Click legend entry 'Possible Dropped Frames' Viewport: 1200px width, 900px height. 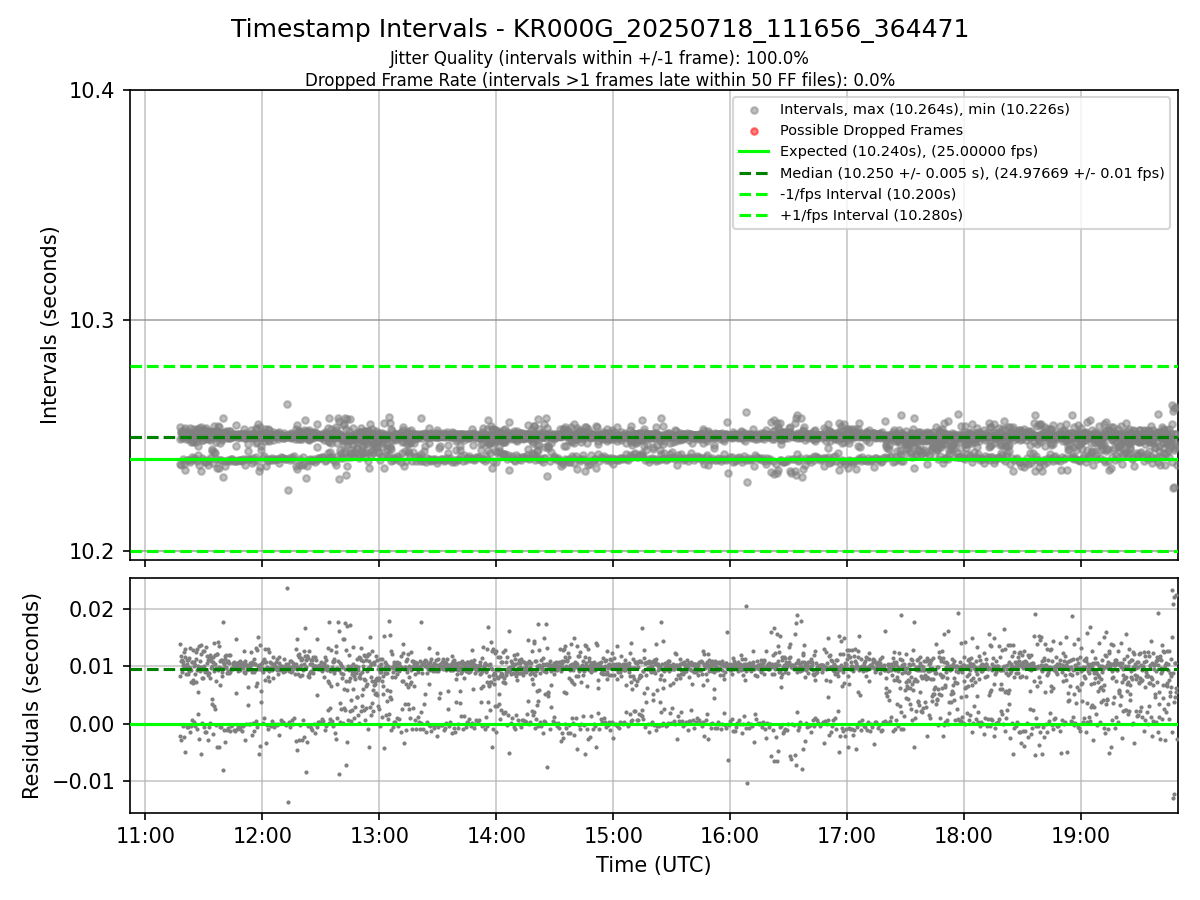pyautogui.click(x=871, y=130)
